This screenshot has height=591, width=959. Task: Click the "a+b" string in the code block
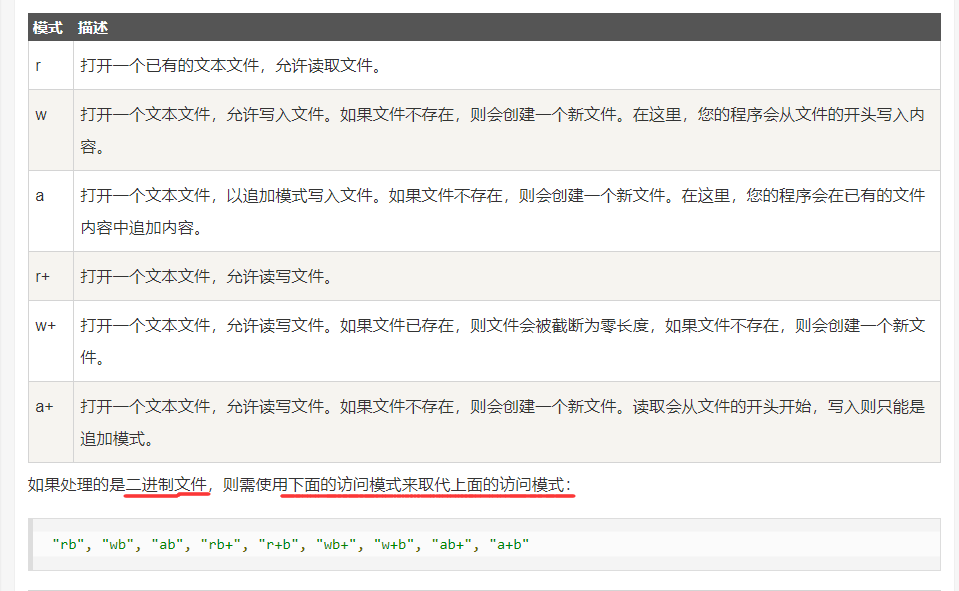pyautogui.click(x=510, y=544)
